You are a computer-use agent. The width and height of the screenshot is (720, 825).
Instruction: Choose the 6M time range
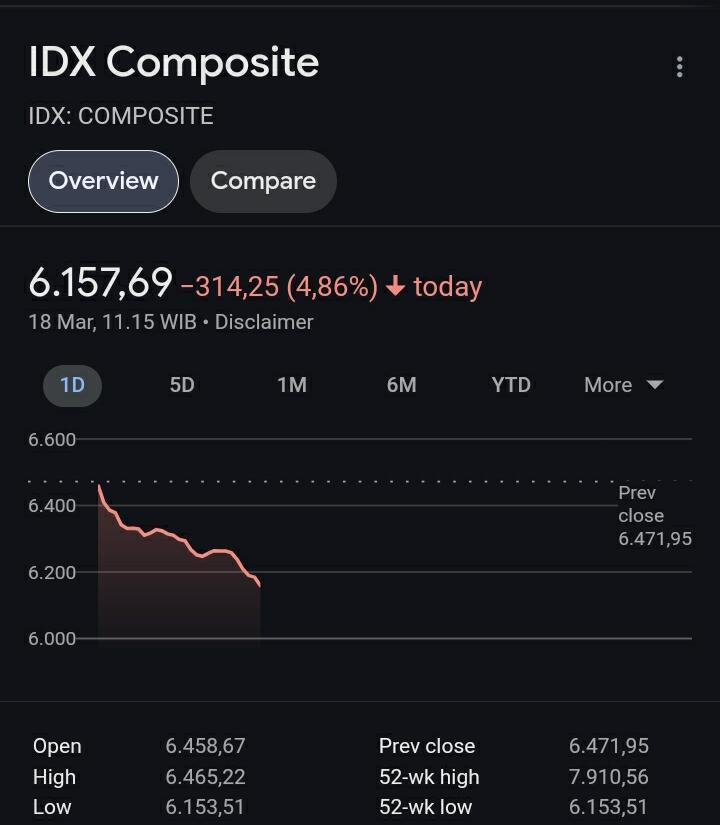401,385
